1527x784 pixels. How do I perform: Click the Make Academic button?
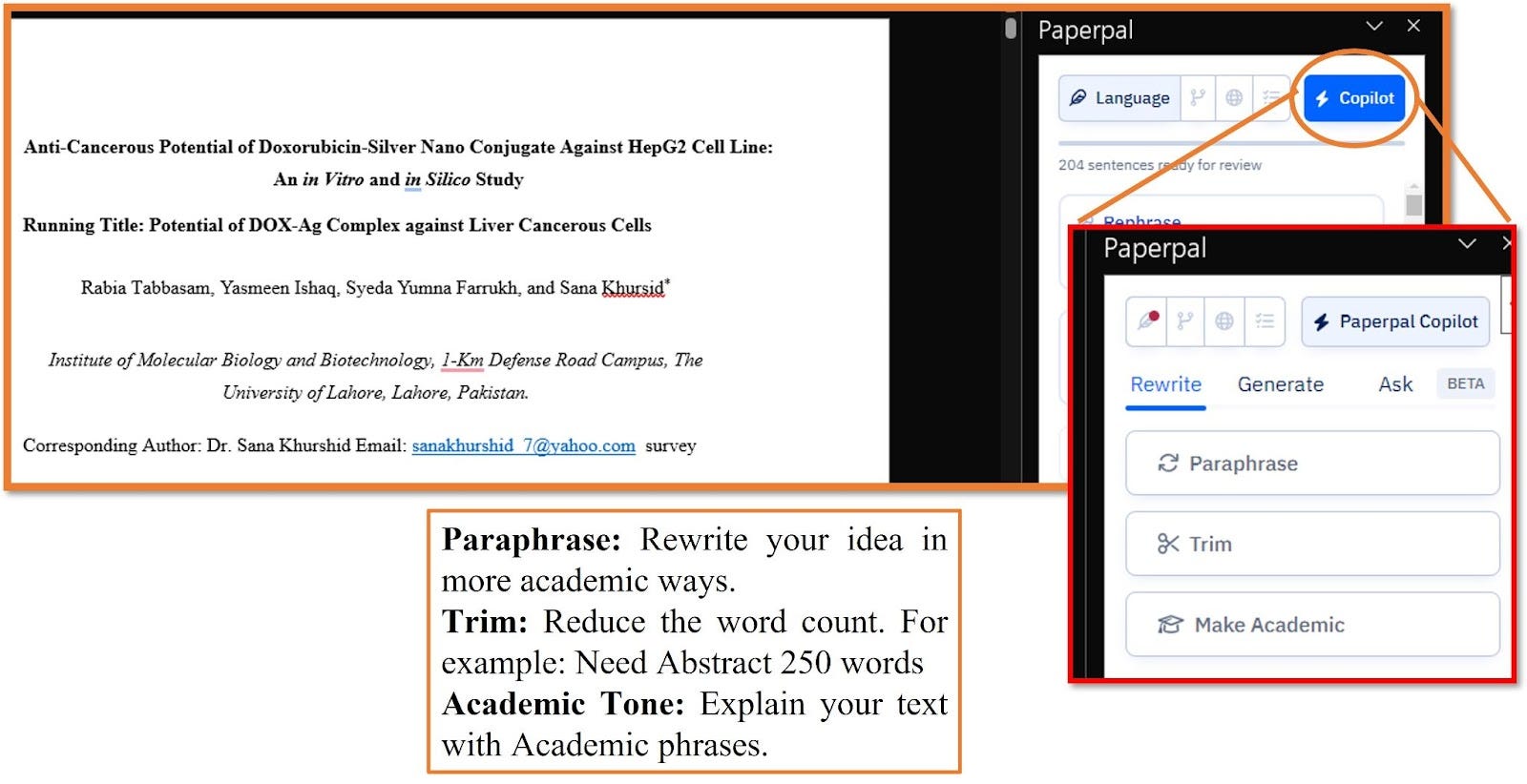(1312, 625)
